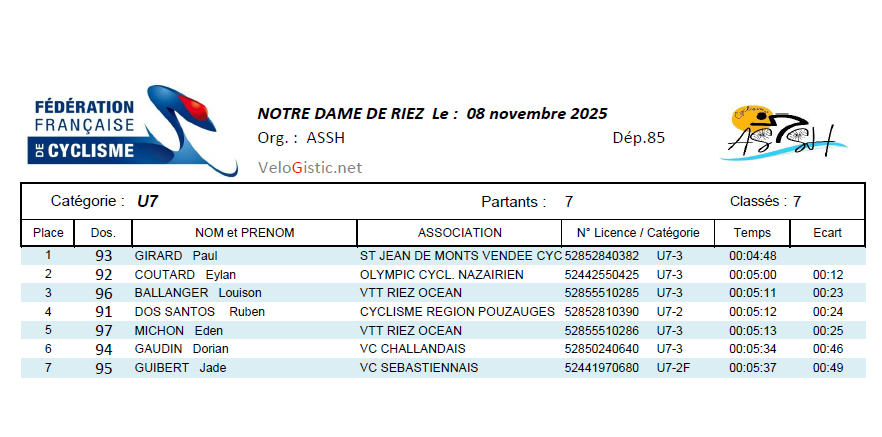The width and height of the screenshot is (882, 437).
Task: Click the N° Licence / Catégorie header
Action: coord(638,233)
